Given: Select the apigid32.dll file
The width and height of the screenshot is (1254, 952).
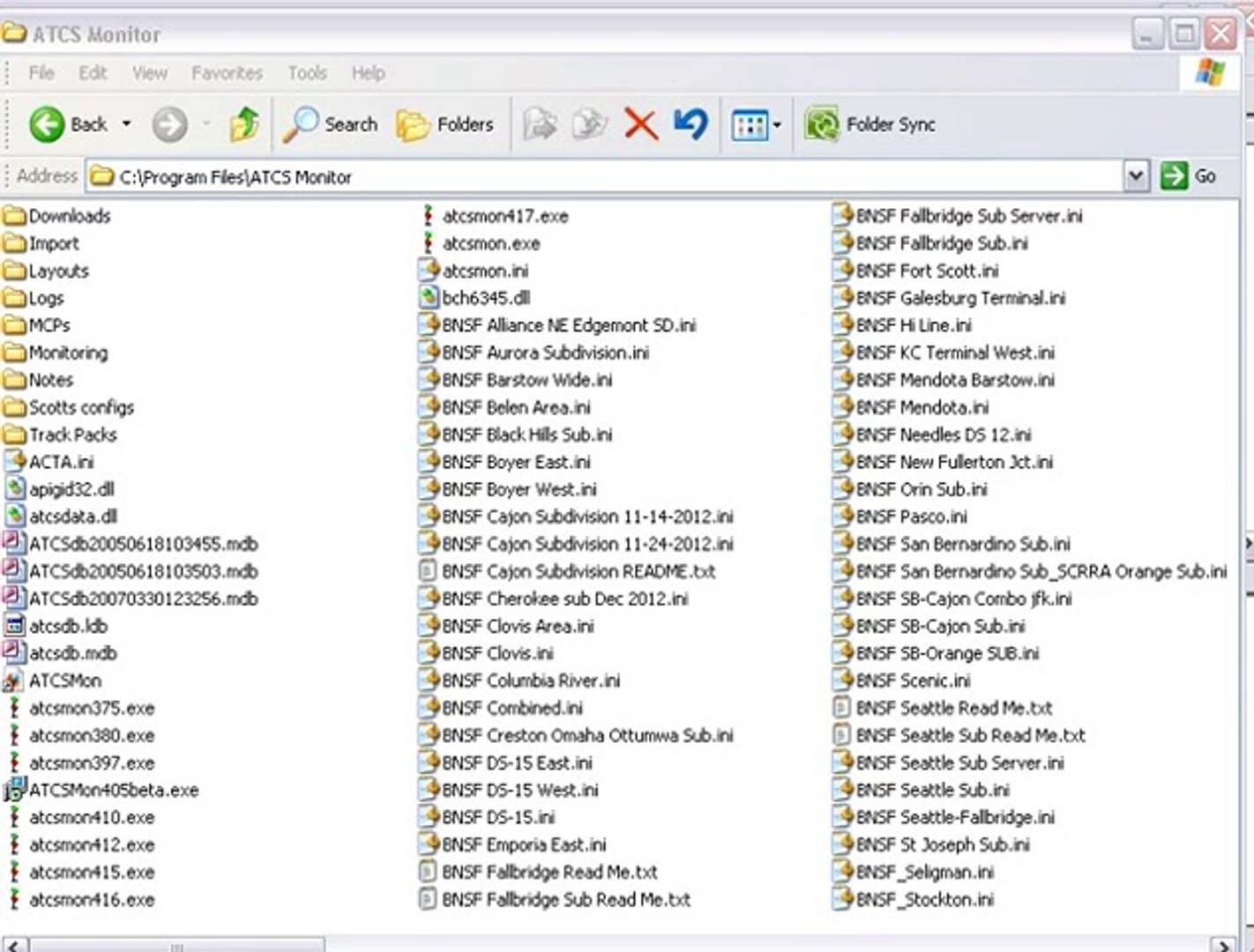Looking at the screenshot, I should 59,489.
